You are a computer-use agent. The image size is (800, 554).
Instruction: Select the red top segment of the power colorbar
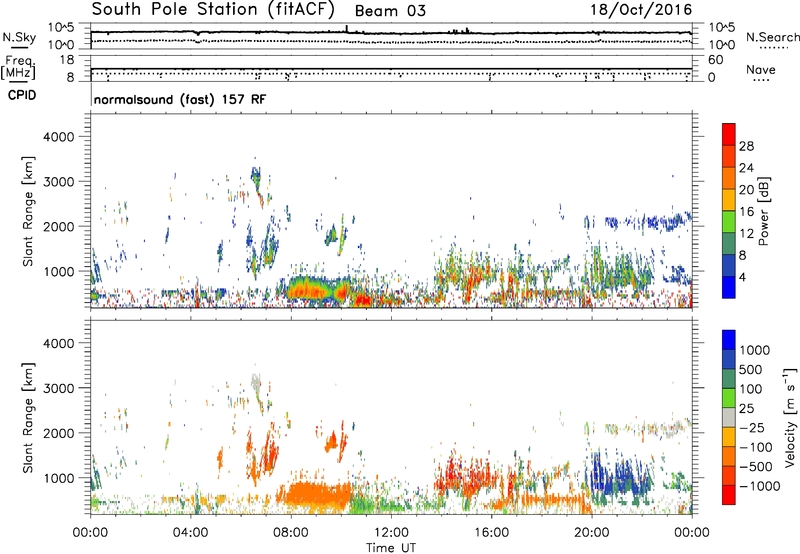(x=729, y=134)
